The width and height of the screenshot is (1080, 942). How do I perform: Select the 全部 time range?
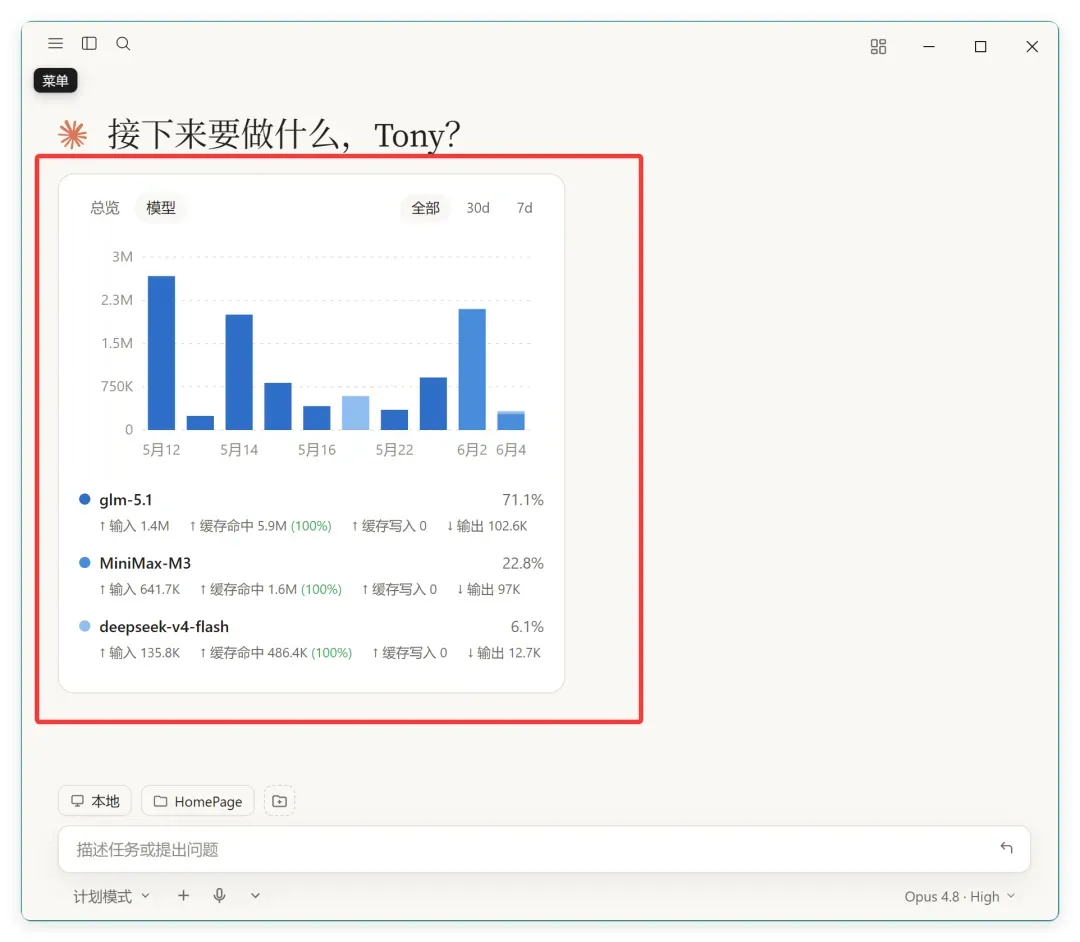click(x=426, y=208)
